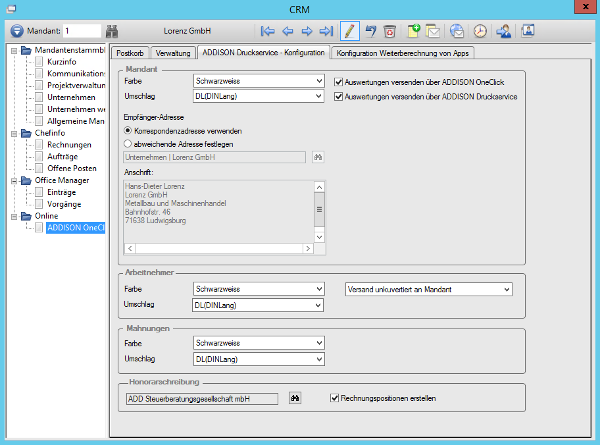Select Einträge under Office Manager
This screenshot has width=600, height=445.
[x=61, y=192]
